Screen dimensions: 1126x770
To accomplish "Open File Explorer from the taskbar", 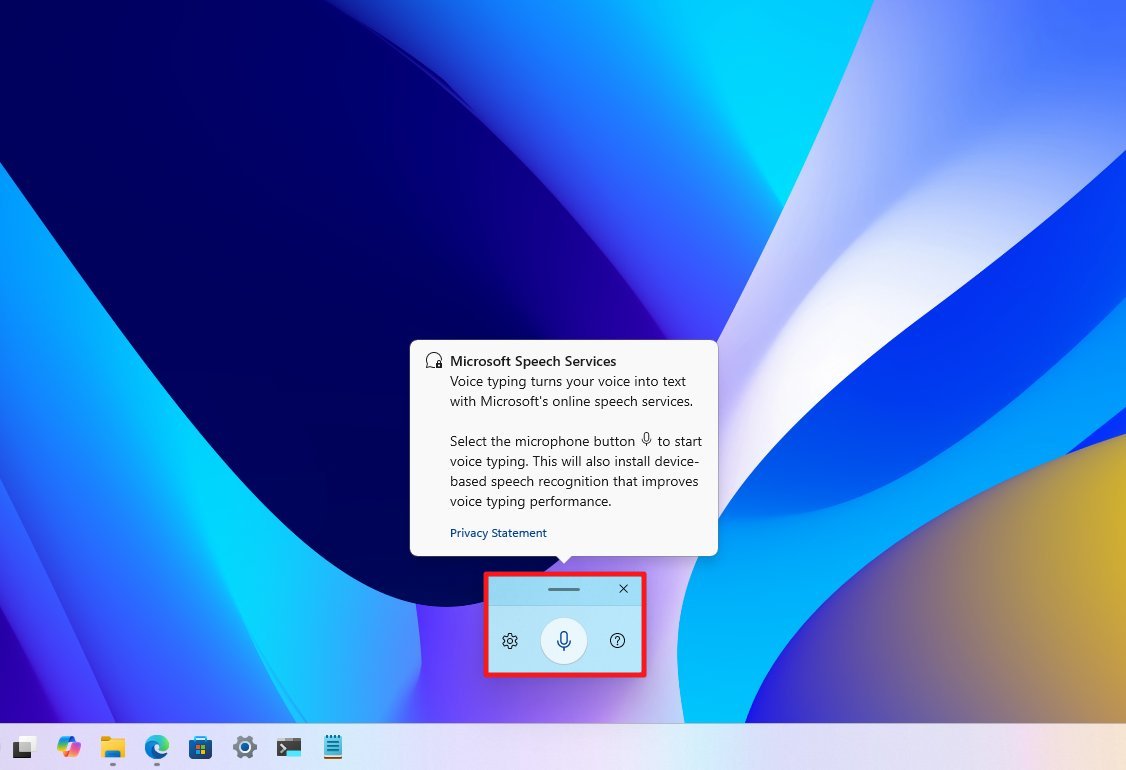I will tap(112, 747).
